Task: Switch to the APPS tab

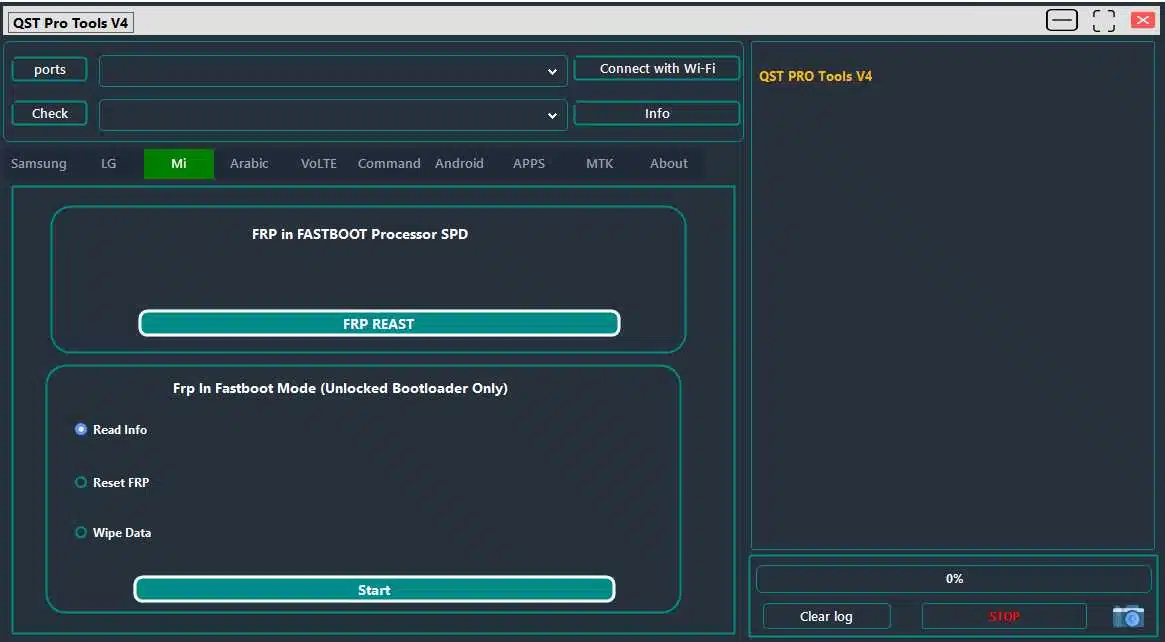Action: coord(529,163)
